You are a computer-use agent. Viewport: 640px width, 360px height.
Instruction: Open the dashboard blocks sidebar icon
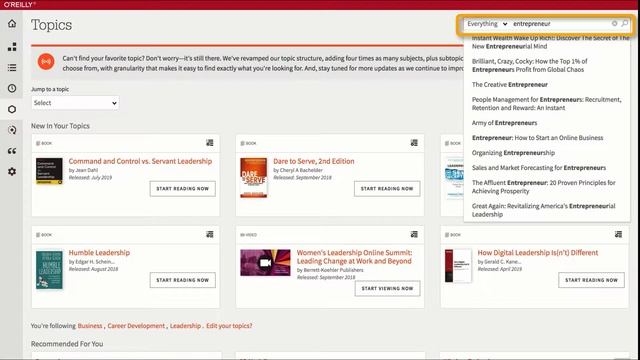tap(12, 47)
